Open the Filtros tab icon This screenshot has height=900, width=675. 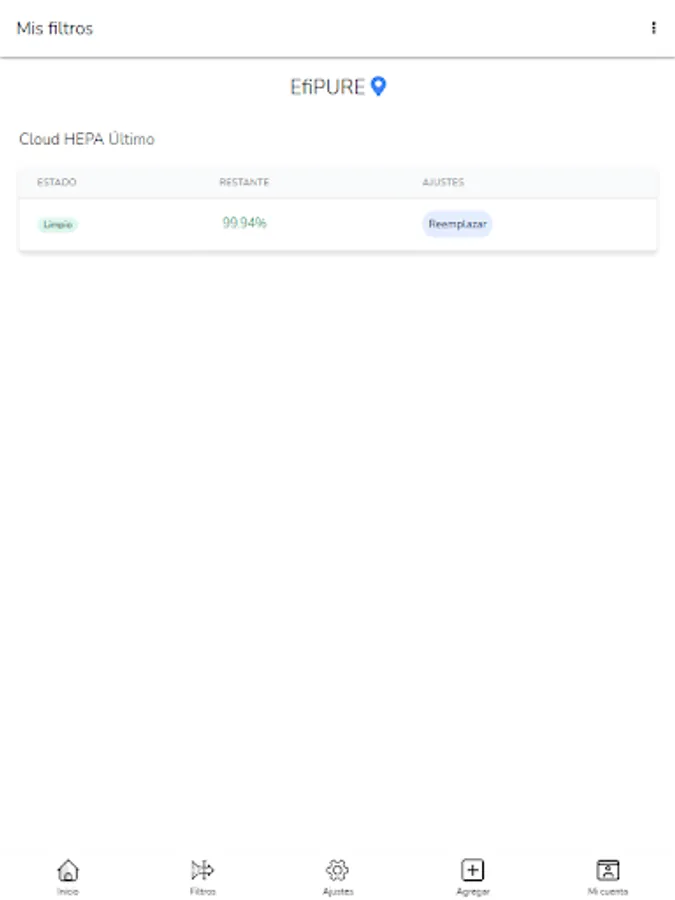click(203, 870)
